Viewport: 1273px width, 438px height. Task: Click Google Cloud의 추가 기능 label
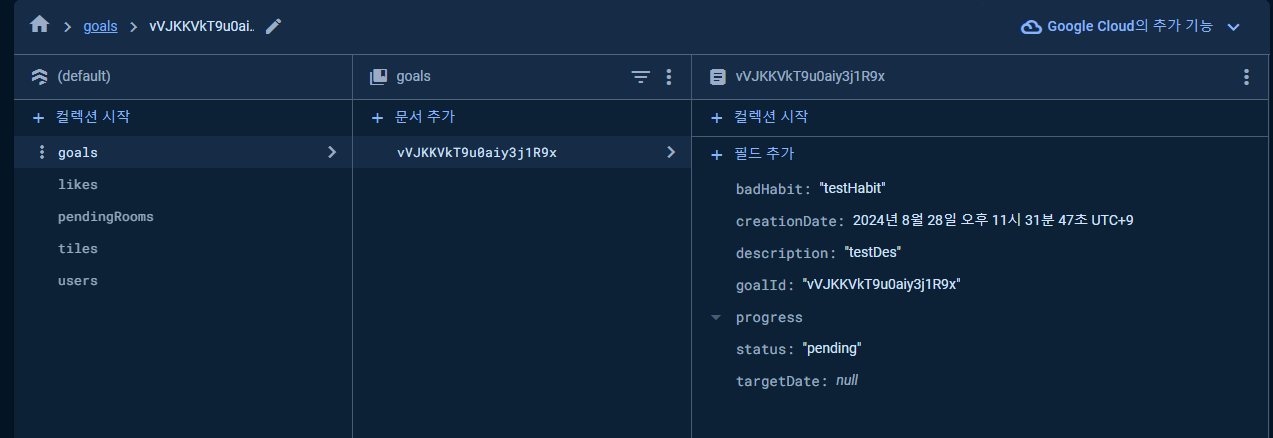pos(1130,27)
